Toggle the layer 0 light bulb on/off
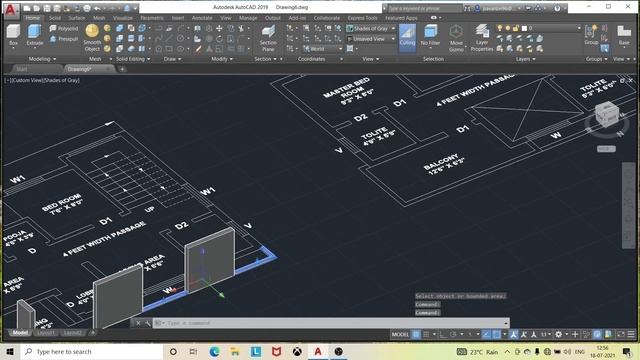Image resolution: width=640 pixels, height=360 pixels. tap(500, 28)
